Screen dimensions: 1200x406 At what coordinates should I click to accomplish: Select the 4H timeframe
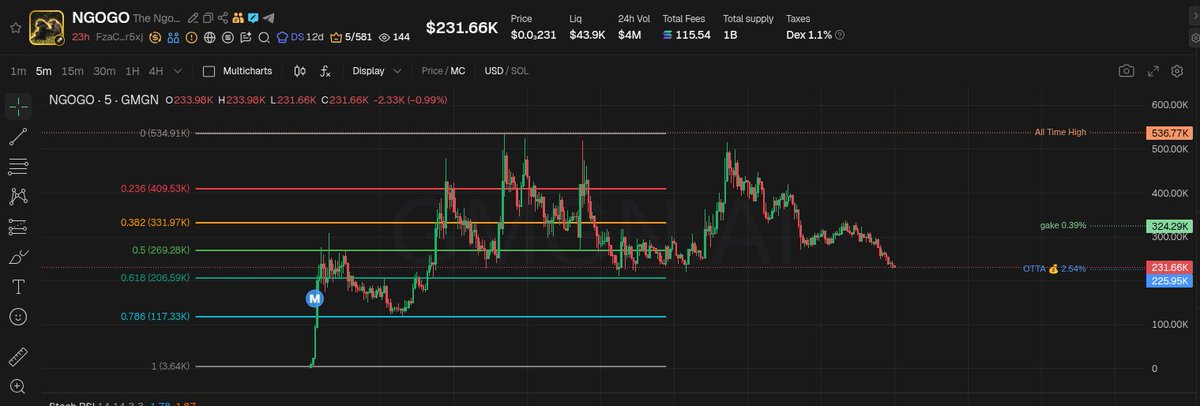156,71
